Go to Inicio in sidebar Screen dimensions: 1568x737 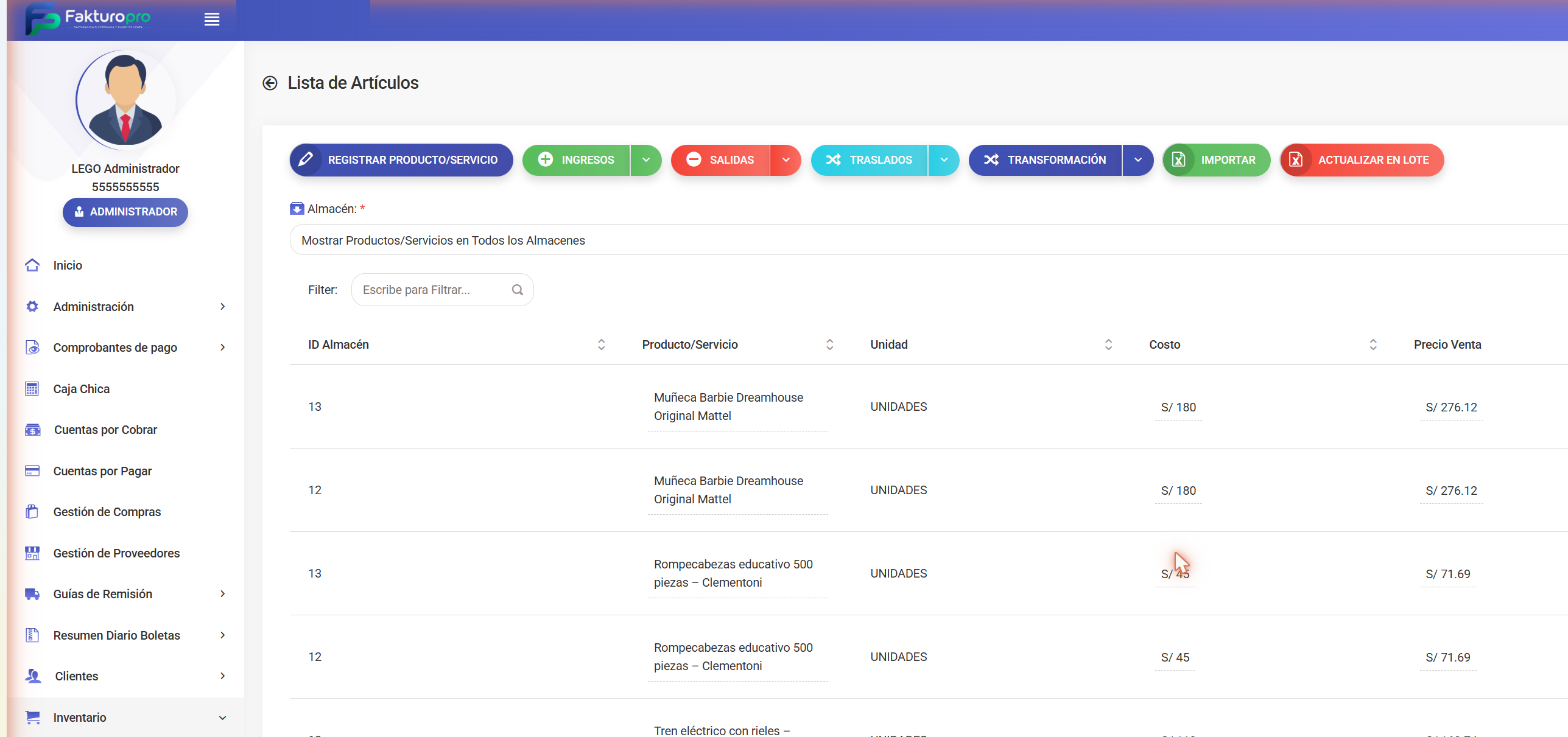(68, 265)
